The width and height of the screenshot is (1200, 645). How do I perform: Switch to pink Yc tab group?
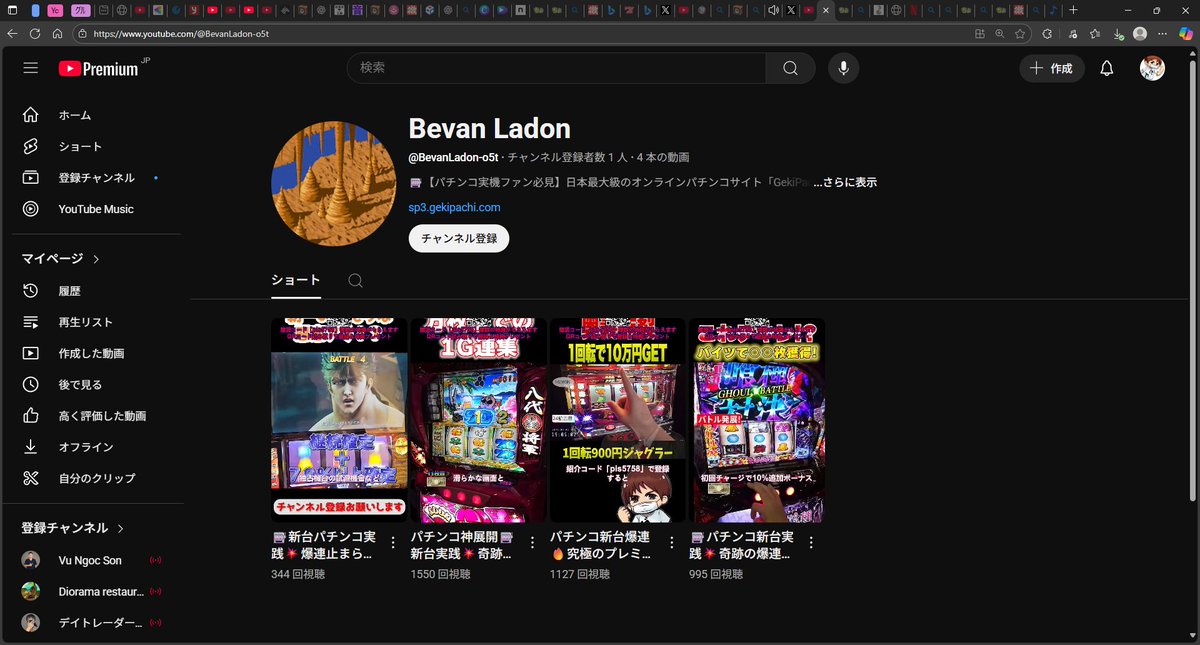click(55, 10)
